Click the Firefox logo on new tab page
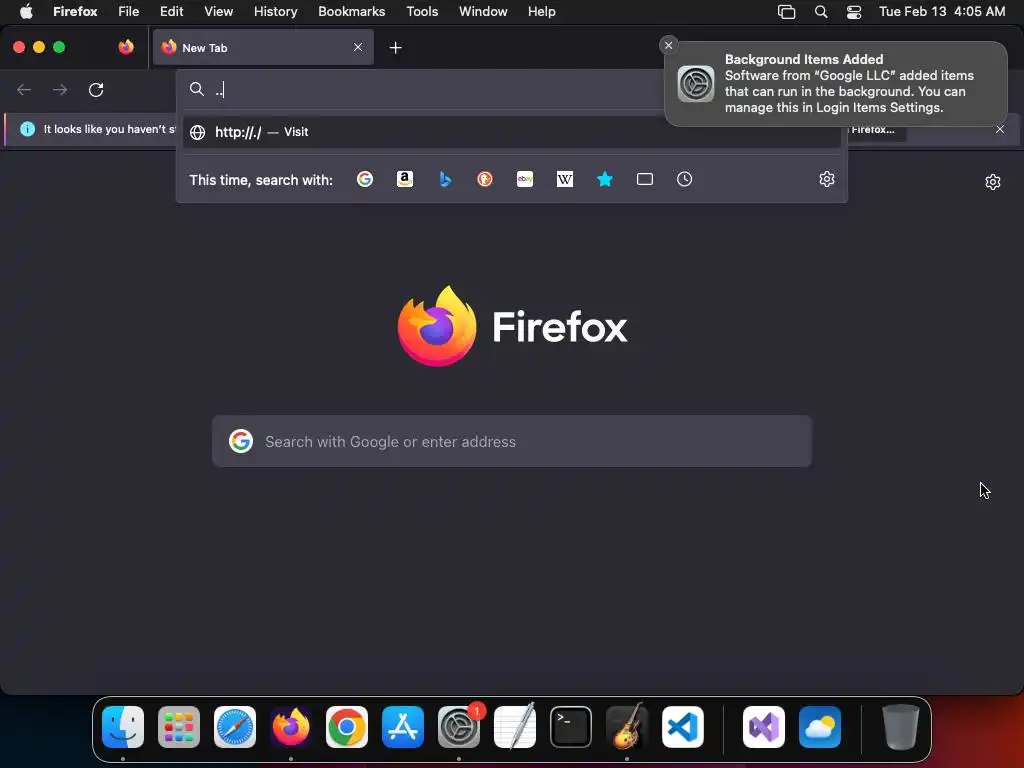This screenshot has width=1024, height=768. click(x=437, y=326)
